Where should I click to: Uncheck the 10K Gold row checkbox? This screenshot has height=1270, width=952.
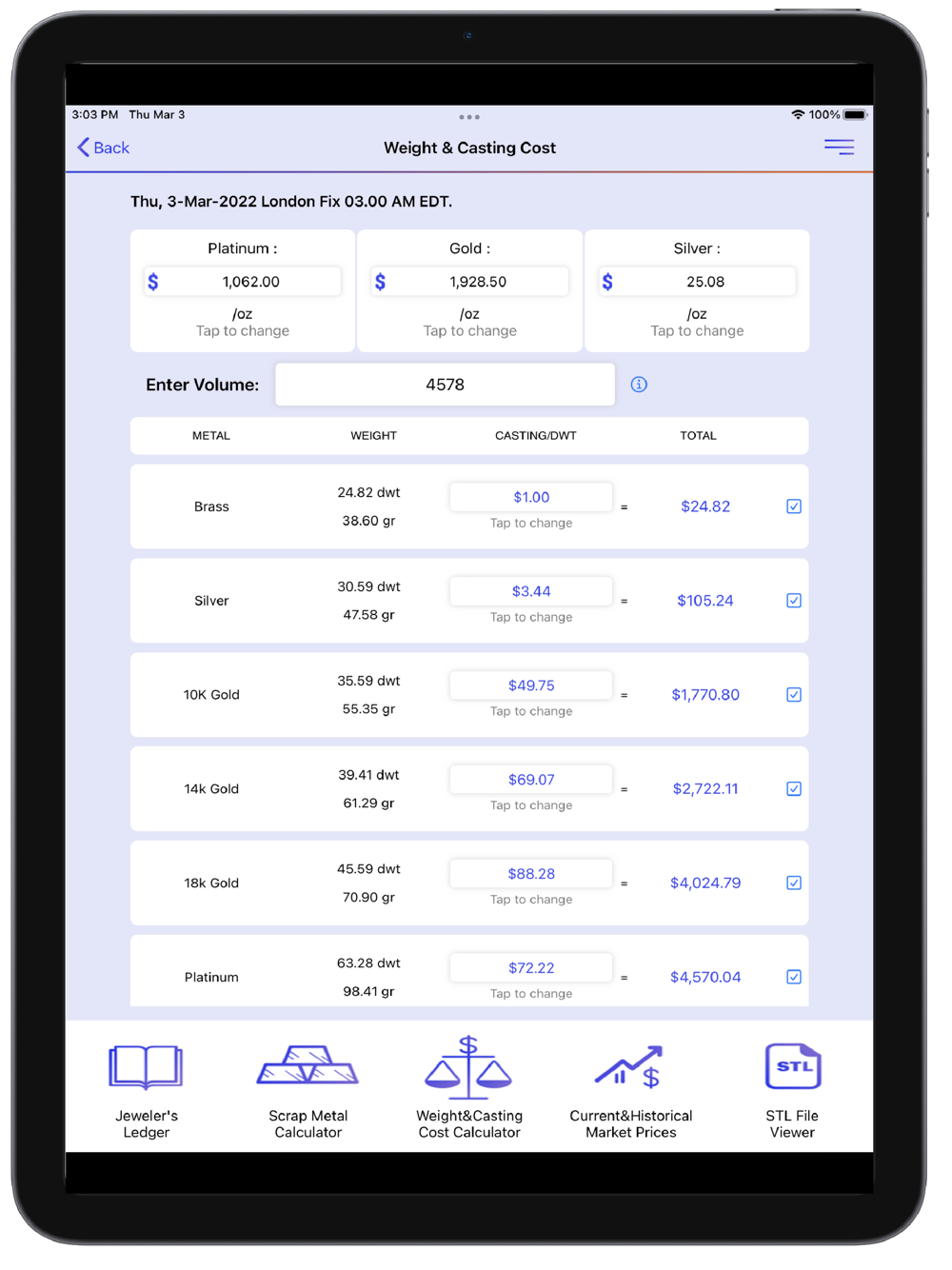[794, 695]
